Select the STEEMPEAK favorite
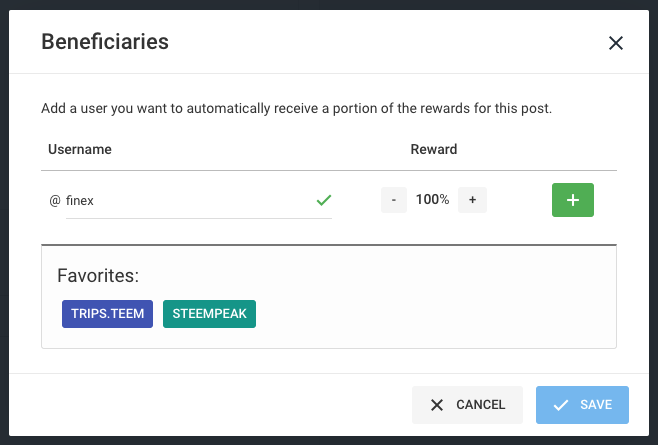 (x=209, y=314)
